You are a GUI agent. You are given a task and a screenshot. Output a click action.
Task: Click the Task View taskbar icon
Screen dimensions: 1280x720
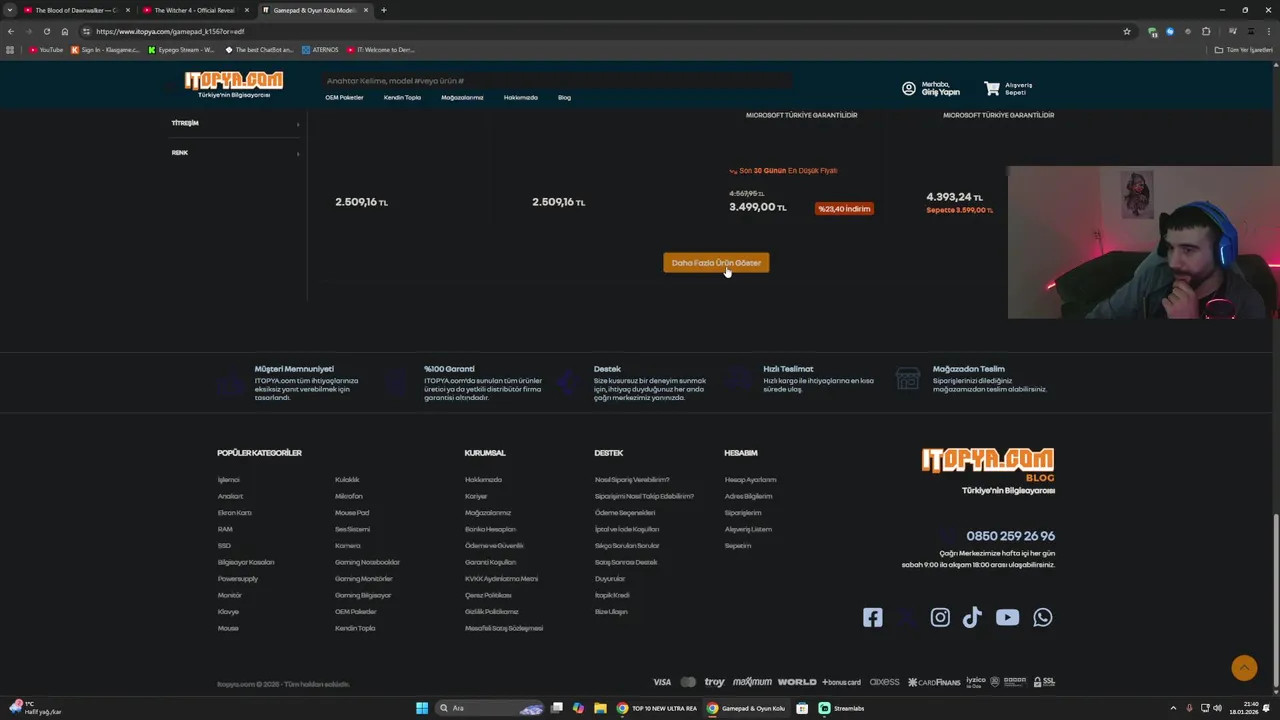click(557, 708)
